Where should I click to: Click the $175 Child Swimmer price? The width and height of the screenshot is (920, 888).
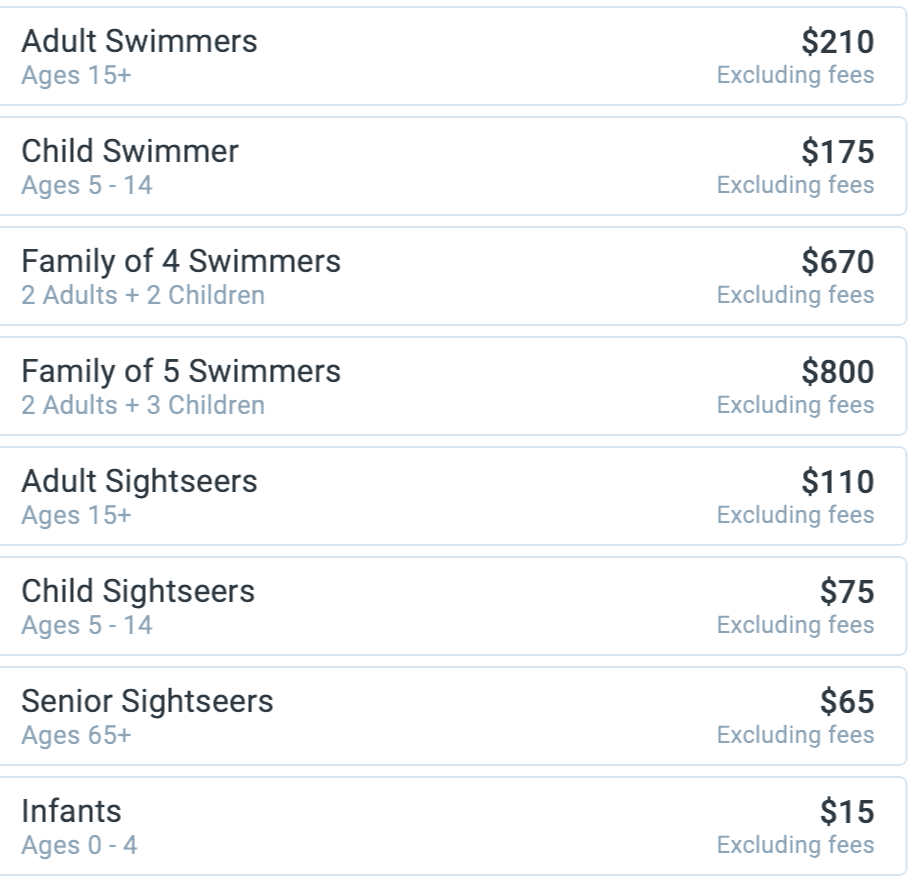837,152
